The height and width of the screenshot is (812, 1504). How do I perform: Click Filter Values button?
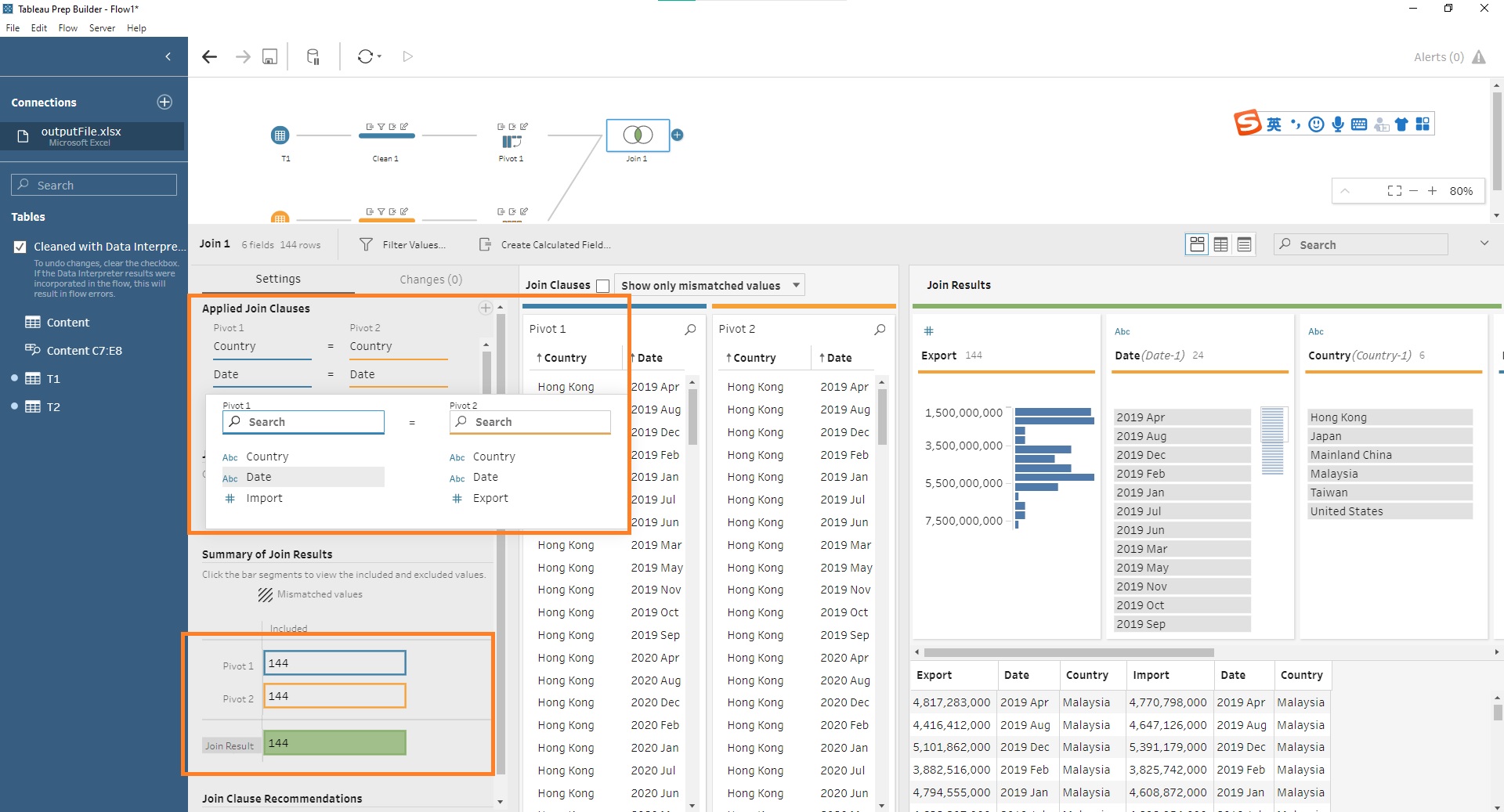point(403,244)
